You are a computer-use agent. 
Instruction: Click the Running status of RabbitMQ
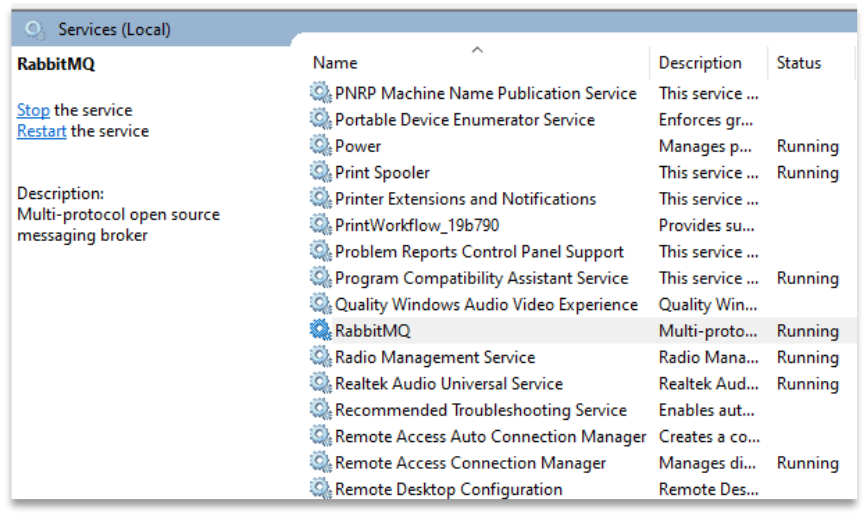[x=808, y=331]
